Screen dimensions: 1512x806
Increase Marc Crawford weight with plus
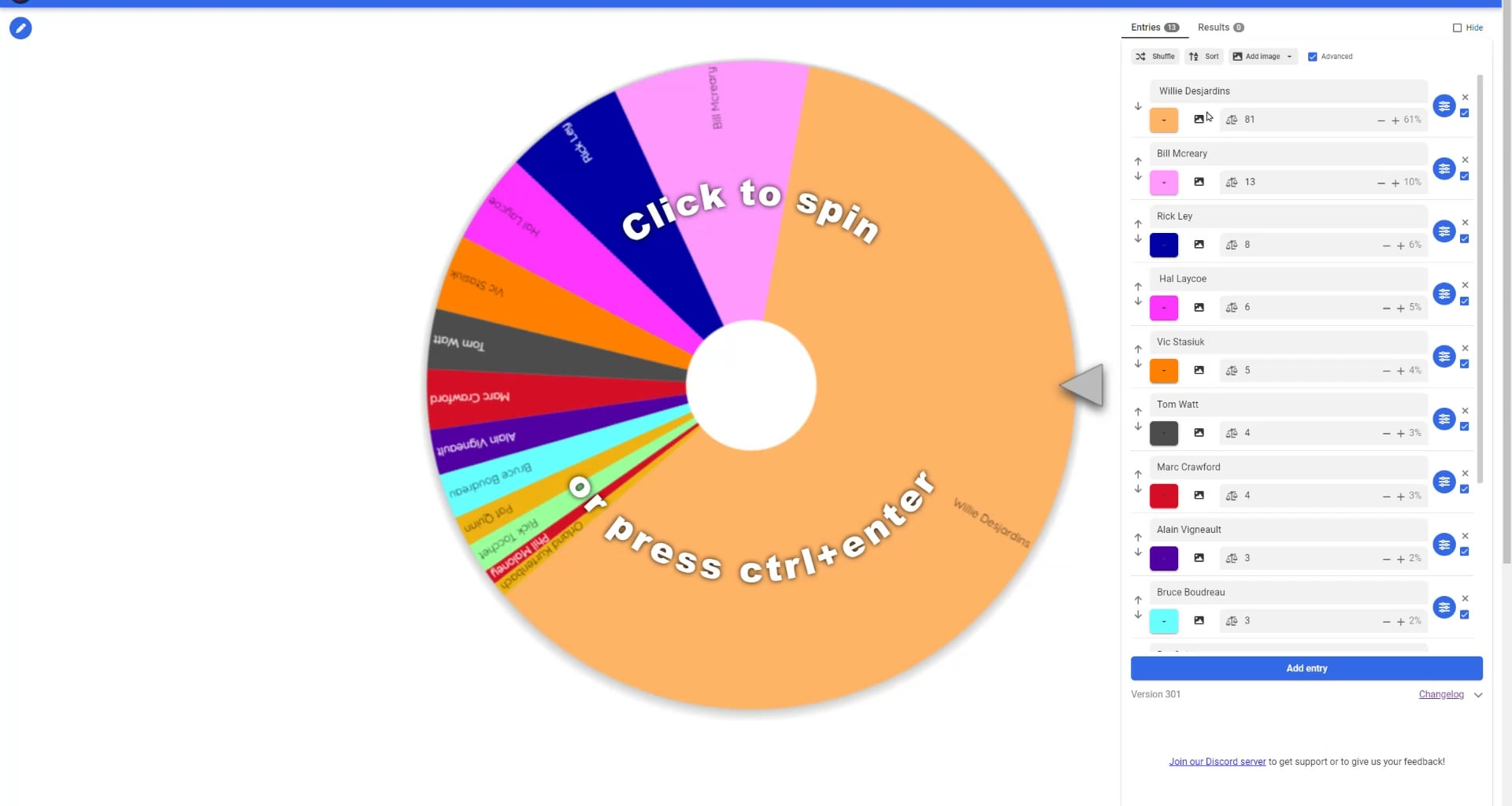point(1400,496)
